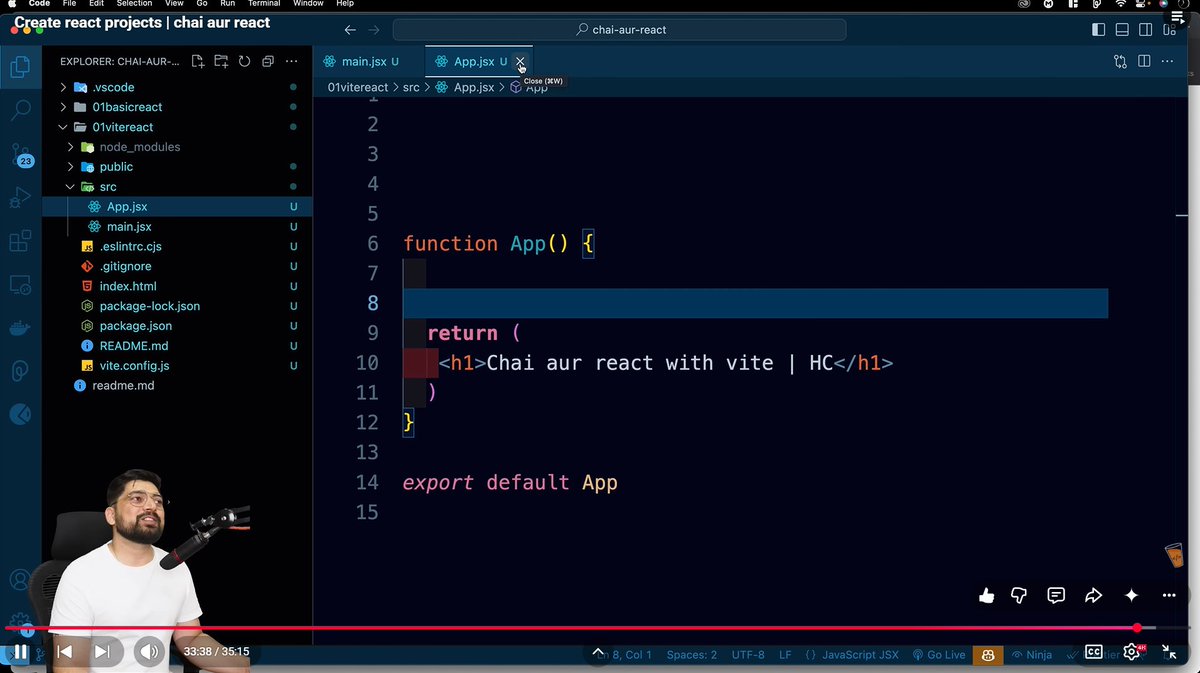Toggle the bottom panel layout icon
The image size is (1200, 673).
point(1123,30)
